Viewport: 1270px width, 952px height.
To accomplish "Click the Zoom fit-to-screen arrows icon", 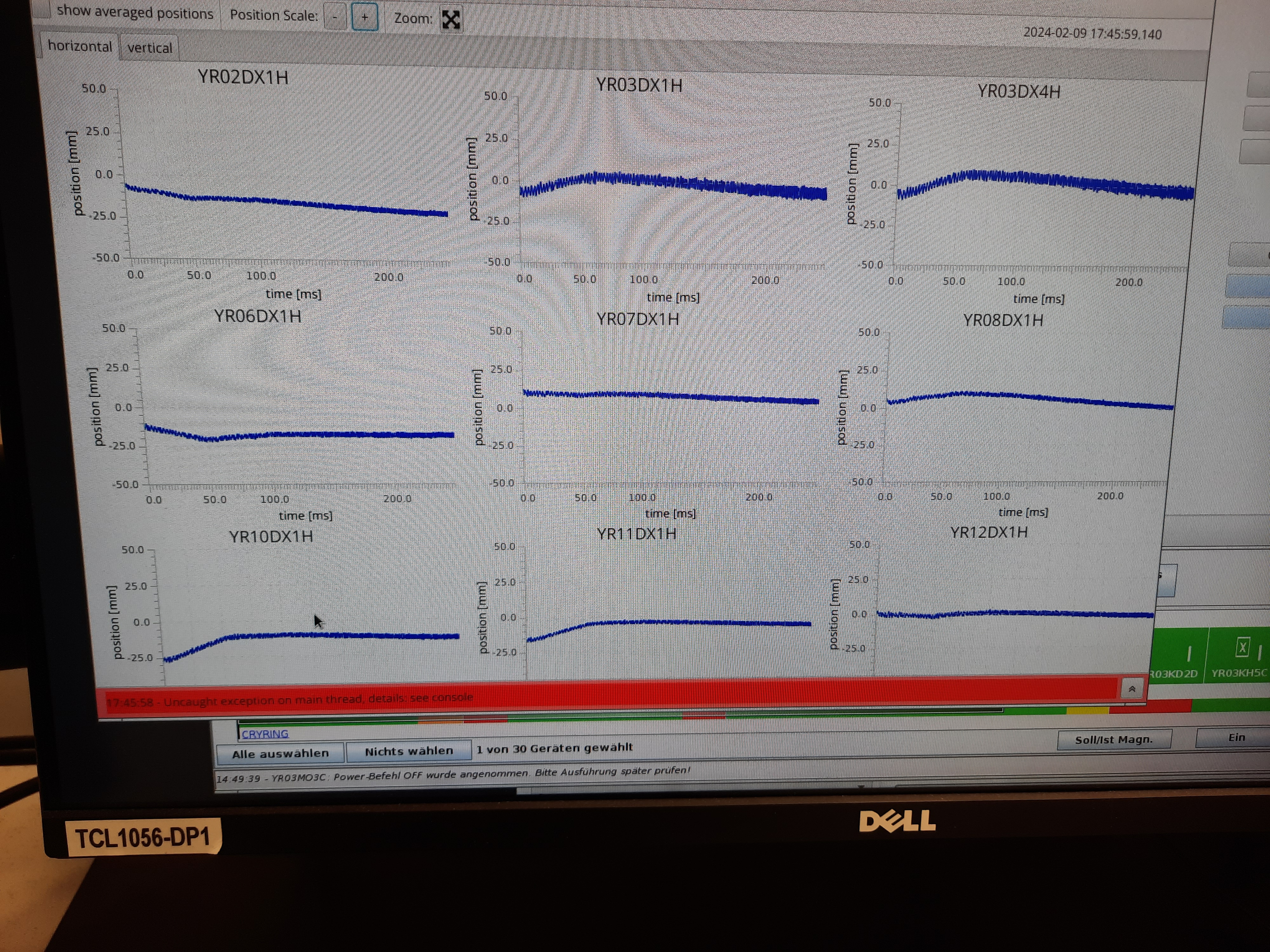I will pyautogui.click(x=451, y=20).
